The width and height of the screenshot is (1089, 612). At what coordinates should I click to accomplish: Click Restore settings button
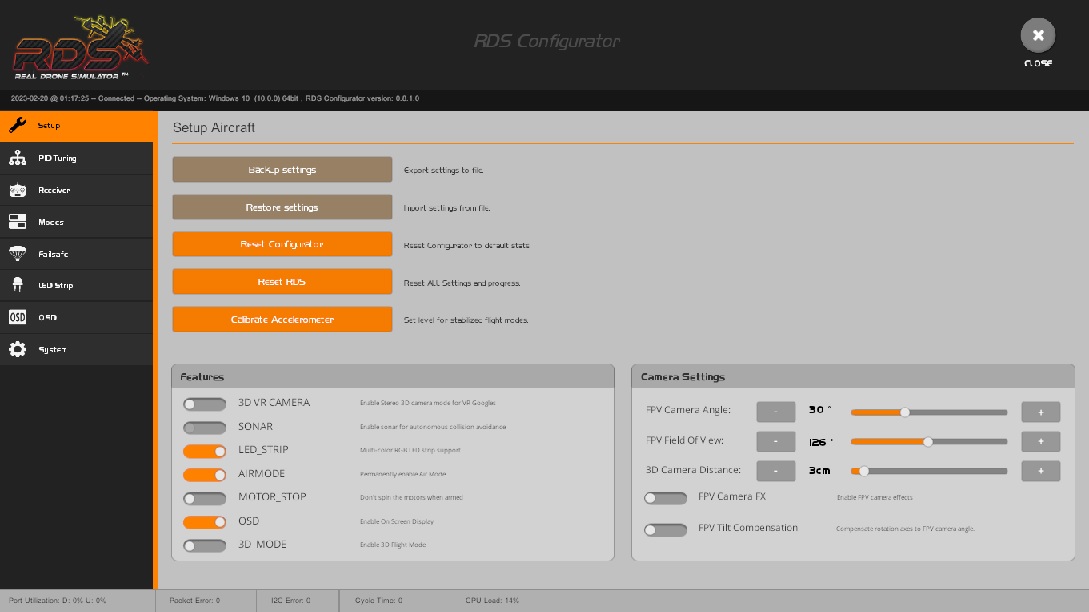[282, 207]
